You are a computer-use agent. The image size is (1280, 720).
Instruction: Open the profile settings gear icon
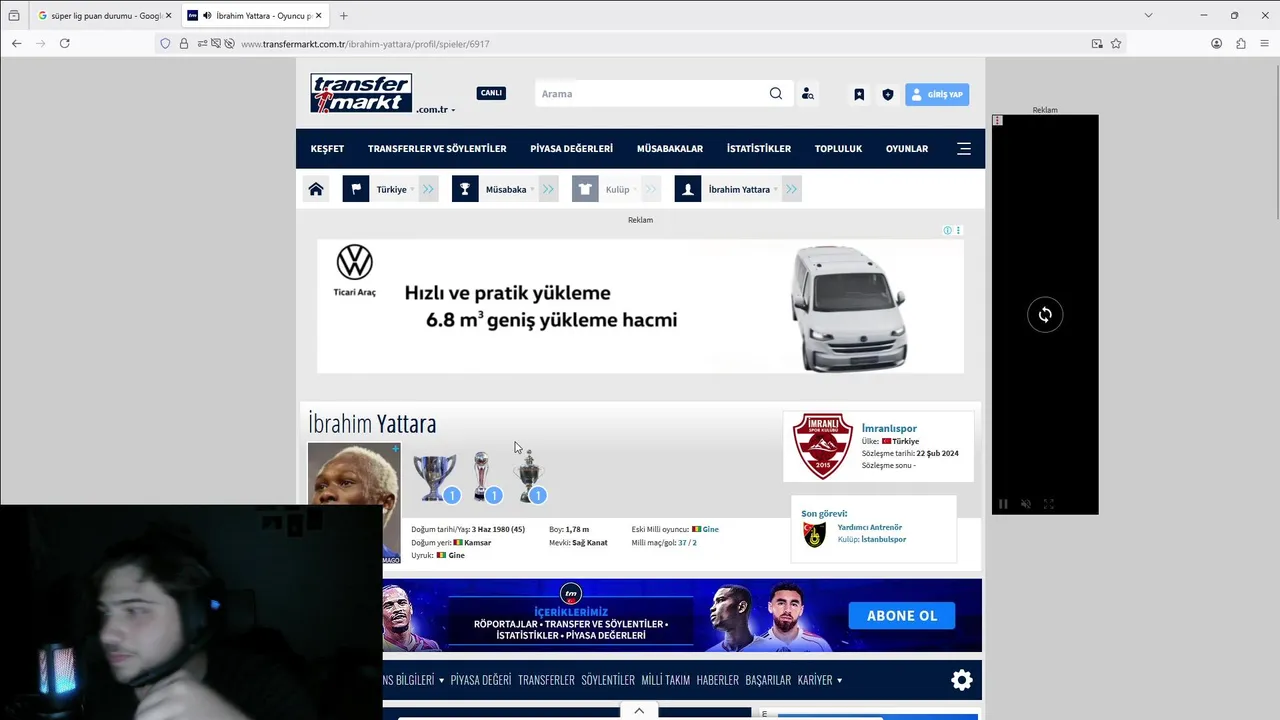[x=962, y=680]
